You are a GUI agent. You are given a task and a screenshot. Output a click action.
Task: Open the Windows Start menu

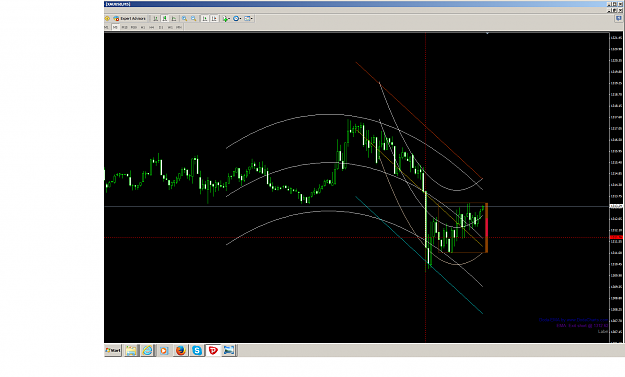[x=113, y=350]
